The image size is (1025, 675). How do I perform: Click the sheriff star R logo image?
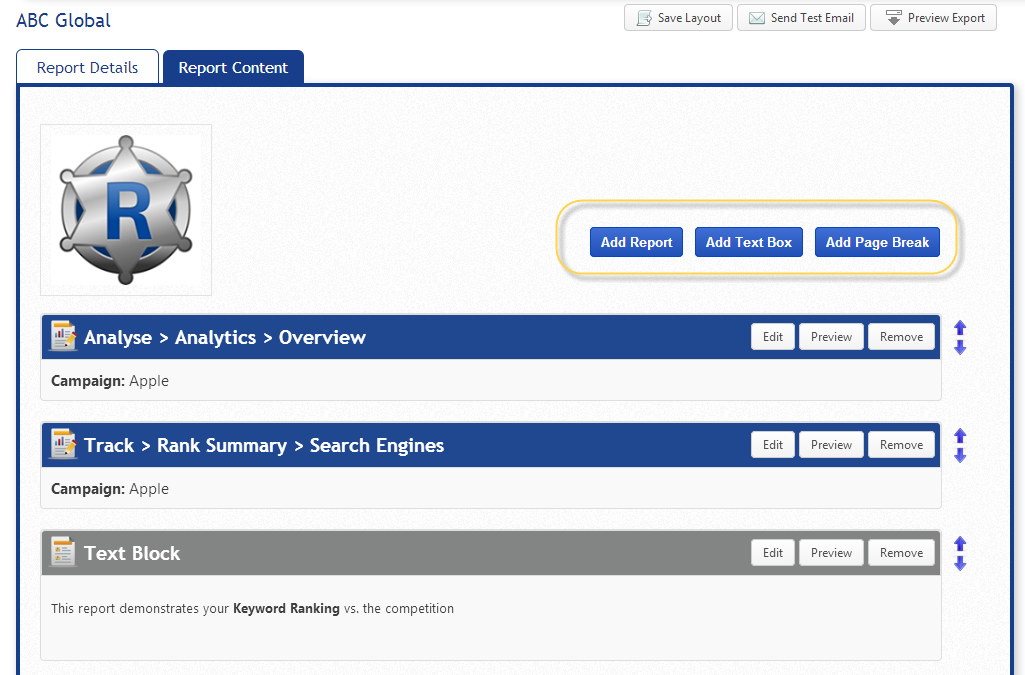click(126, 210)
